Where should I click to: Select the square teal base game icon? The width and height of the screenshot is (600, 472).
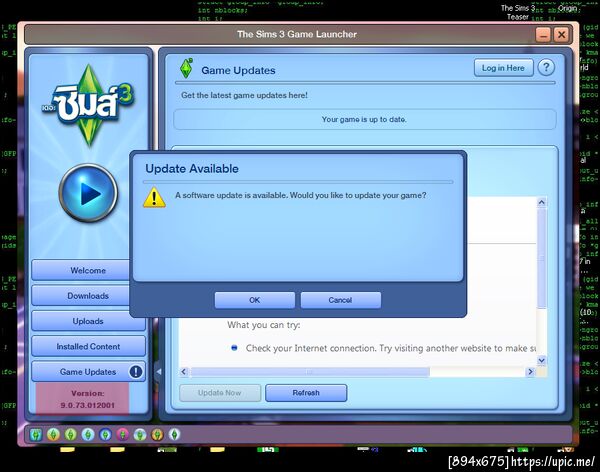click(36, 434)
